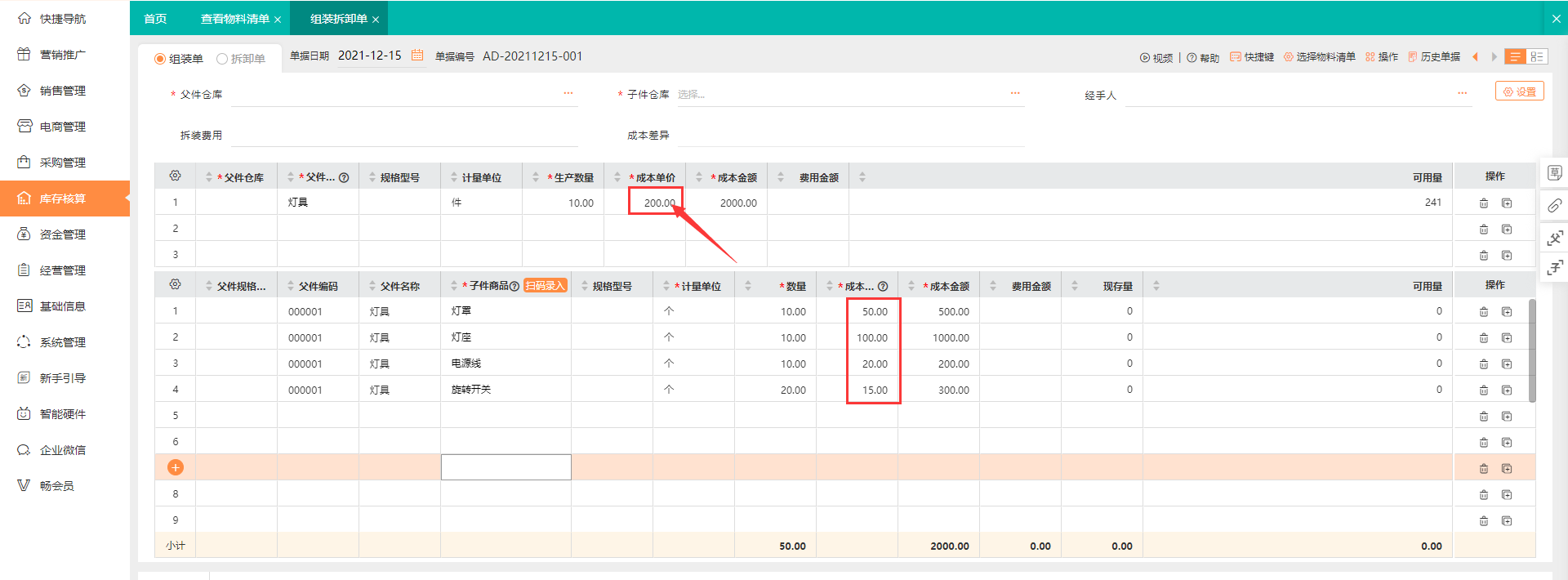Open column settings gear in parent table header

pyautogui.click(x=175, y=176)
